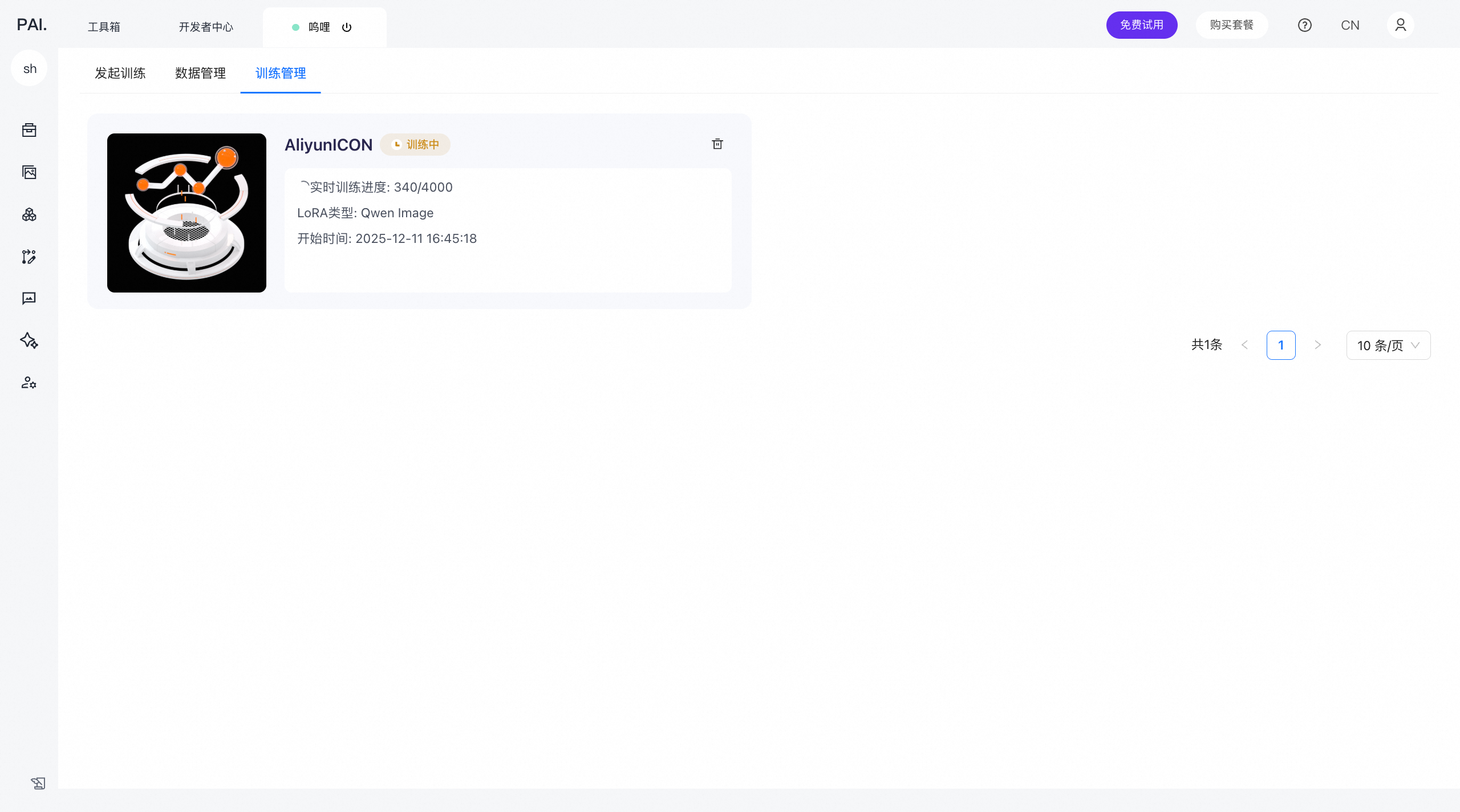
Task: Open the user settings sidebar icon
Action: (x=29, y=383)
